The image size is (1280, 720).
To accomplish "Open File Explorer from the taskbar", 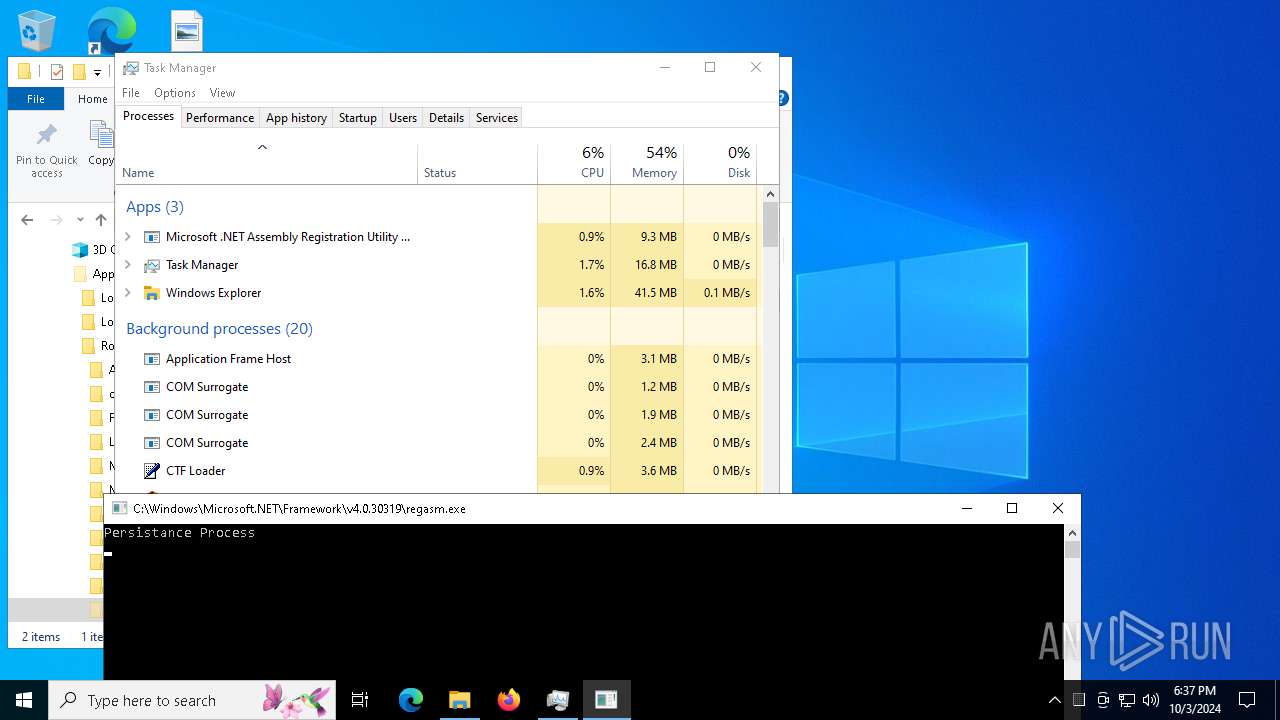I will [x=459, y=700].
